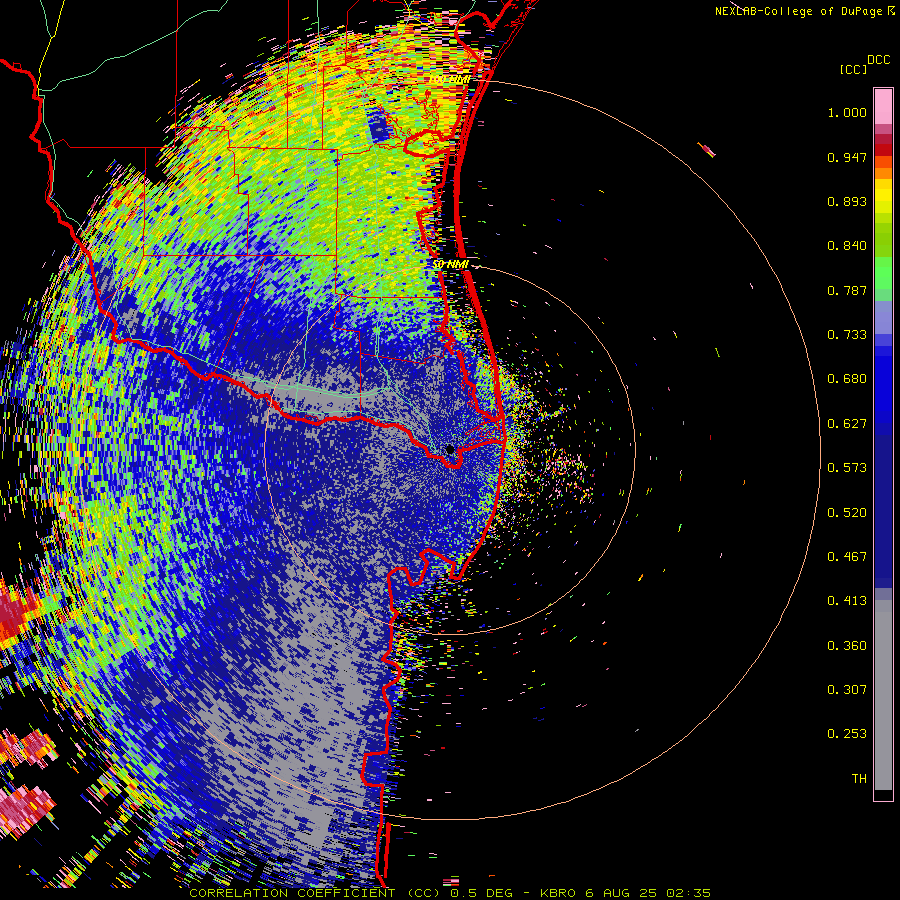
Task: Click the 0.520 scale value
Action: click(847, 513)
